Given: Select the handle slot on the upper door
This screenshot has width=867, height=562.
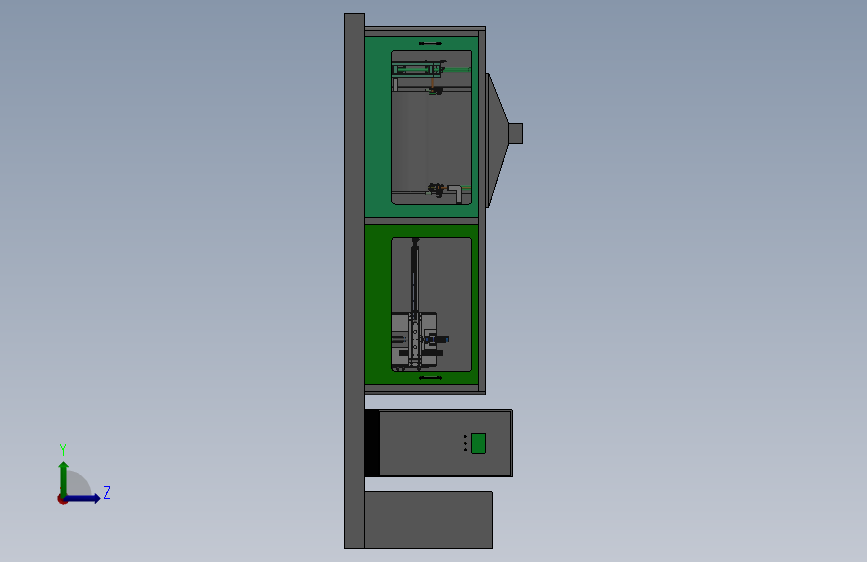Looking at the screenshot, I should click(430, 43).
